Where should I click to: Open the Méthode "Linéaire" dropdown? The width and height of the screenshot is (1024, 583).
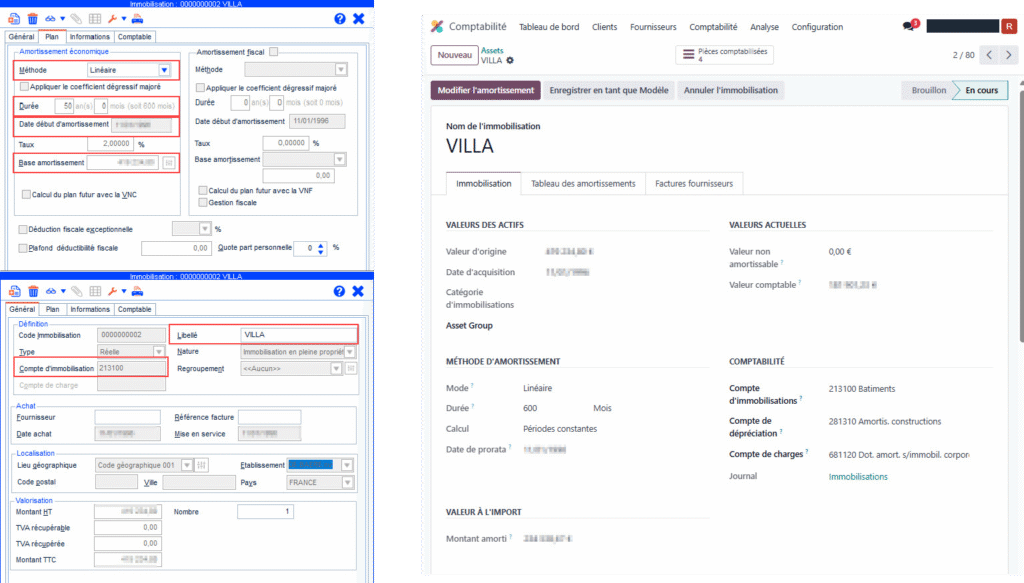click(x=164, y=70)
